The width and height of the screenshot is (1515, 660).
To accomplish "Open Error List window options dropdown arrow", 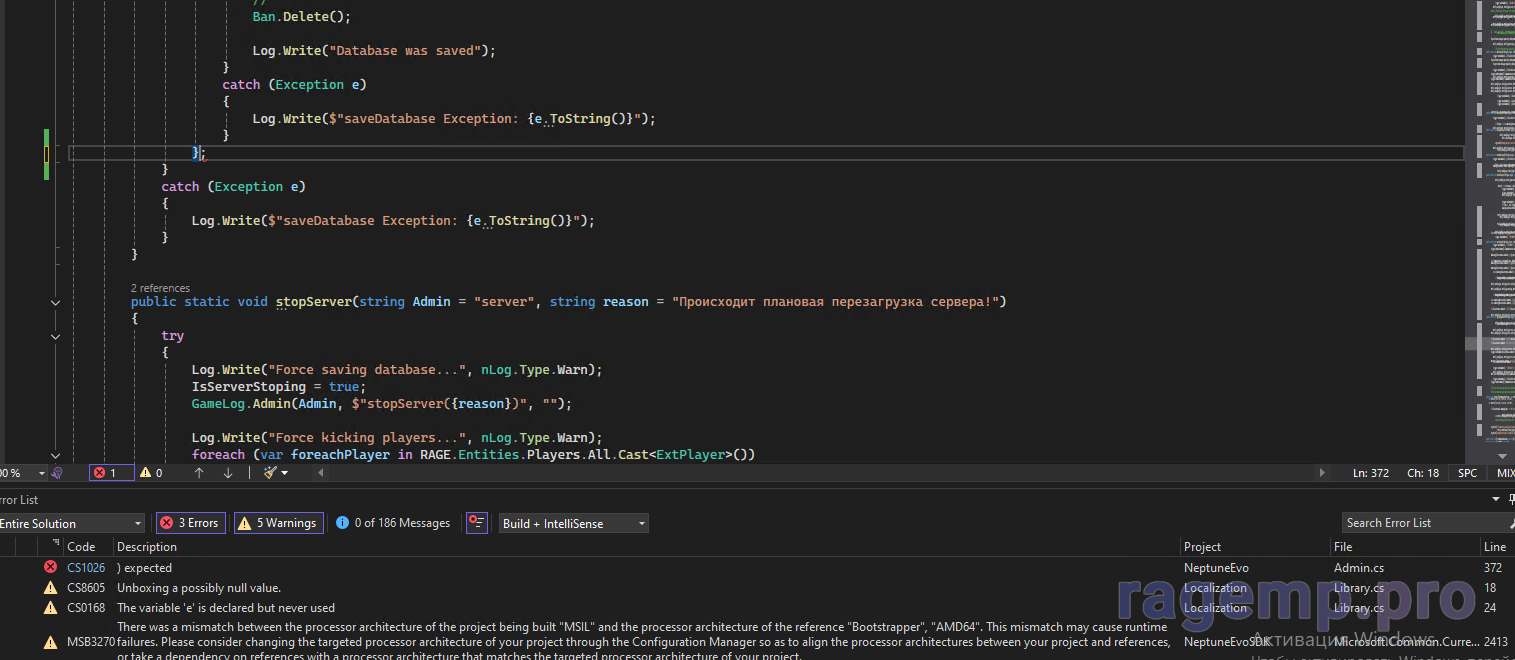I will (x=1496, y=499).
